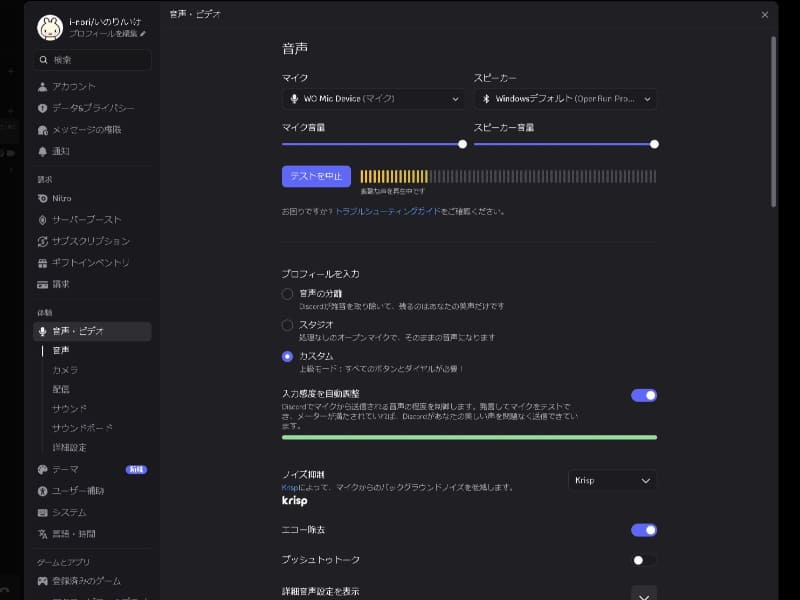Open ギフトインベントリ settings page
The width and height of the screenshot is (800, 600).
(x=92, y=263)
